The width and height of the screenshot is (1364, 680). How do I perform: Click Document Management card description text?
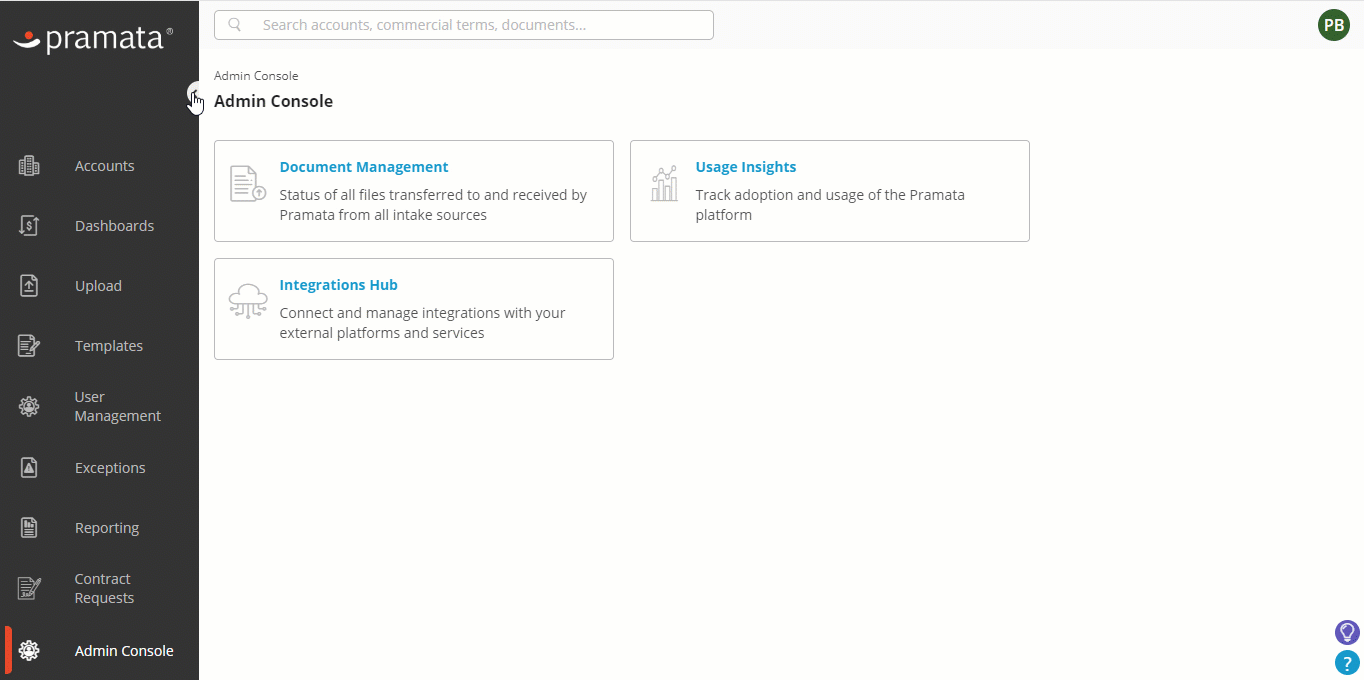(433, 205)
